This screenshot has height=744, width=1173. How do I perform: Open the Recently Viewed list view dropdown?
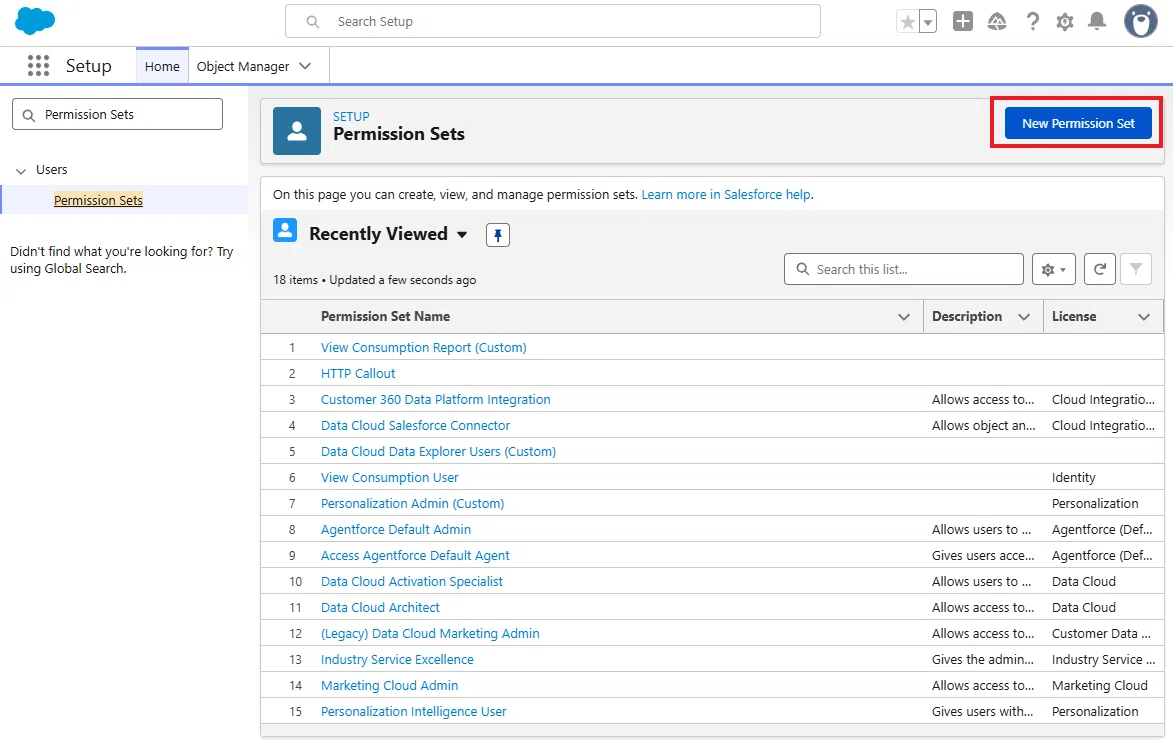(x=462, y=235)
